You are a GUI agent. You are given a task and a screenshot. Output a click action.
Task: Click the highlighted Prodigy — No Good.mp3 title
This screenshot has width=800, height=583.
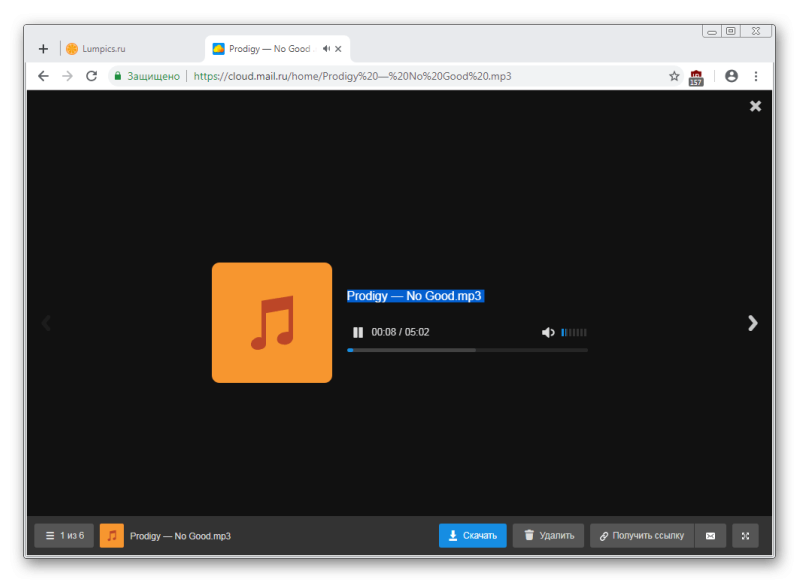pyautogui.click(x=415, y=296)
